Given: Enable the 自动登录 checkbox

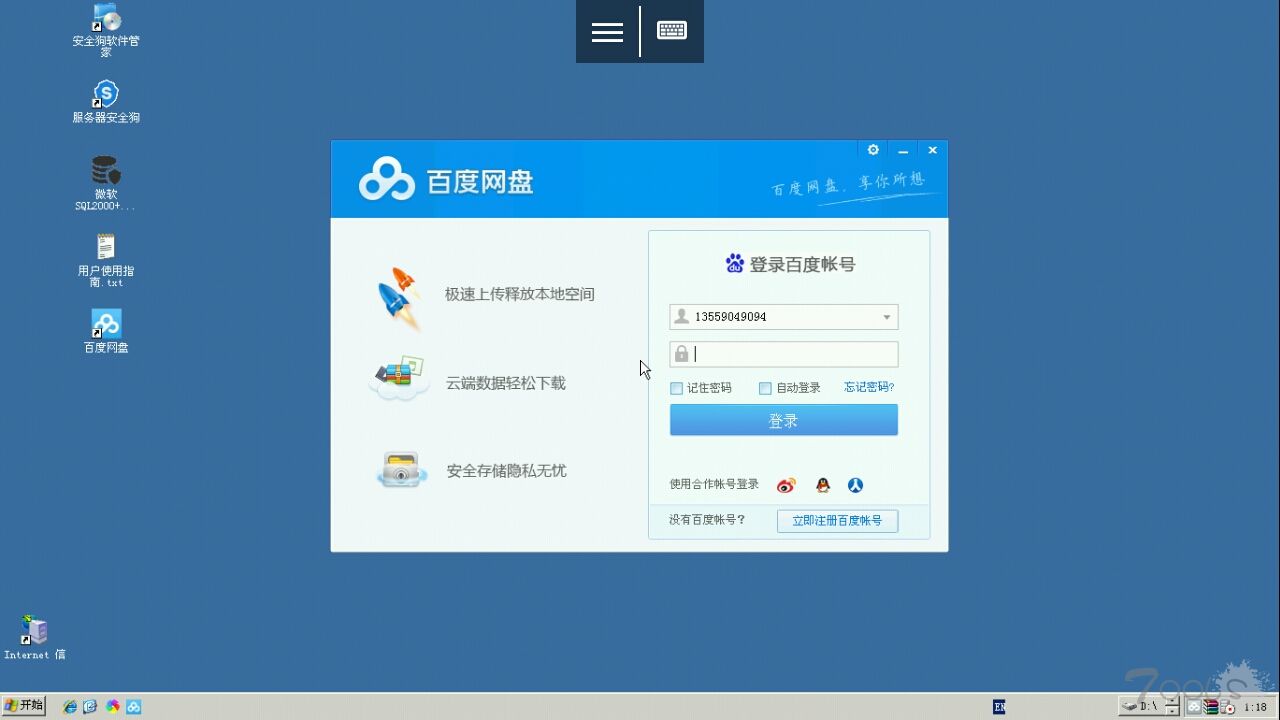Looking at the screenshot, I should point(765,388).
